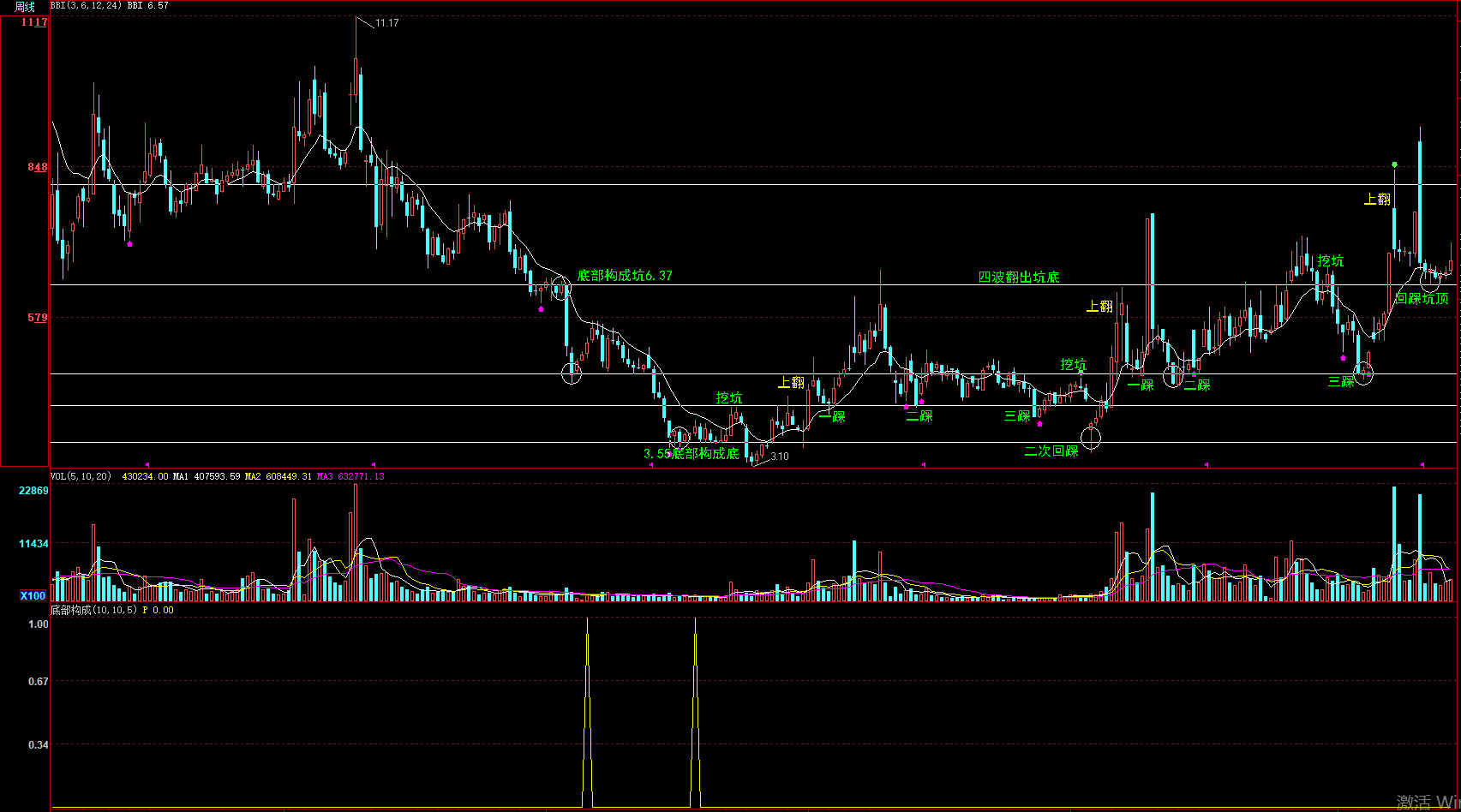This screenshot has height=812, width=1461.
Task: Click the BBI 6.57 value readout
Action: (148, 6)
